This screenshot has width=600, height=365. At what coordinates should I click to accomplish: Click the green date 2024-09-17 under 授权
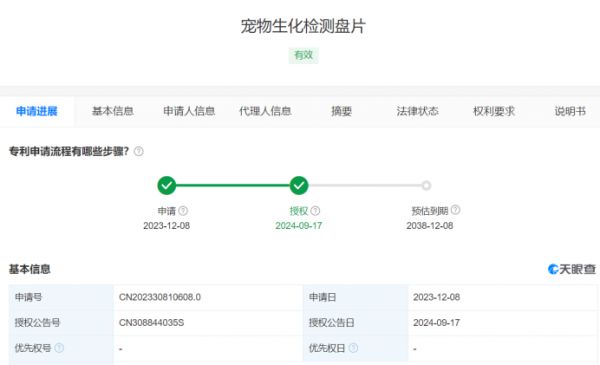pyautogui.click(x=298, y=226)
